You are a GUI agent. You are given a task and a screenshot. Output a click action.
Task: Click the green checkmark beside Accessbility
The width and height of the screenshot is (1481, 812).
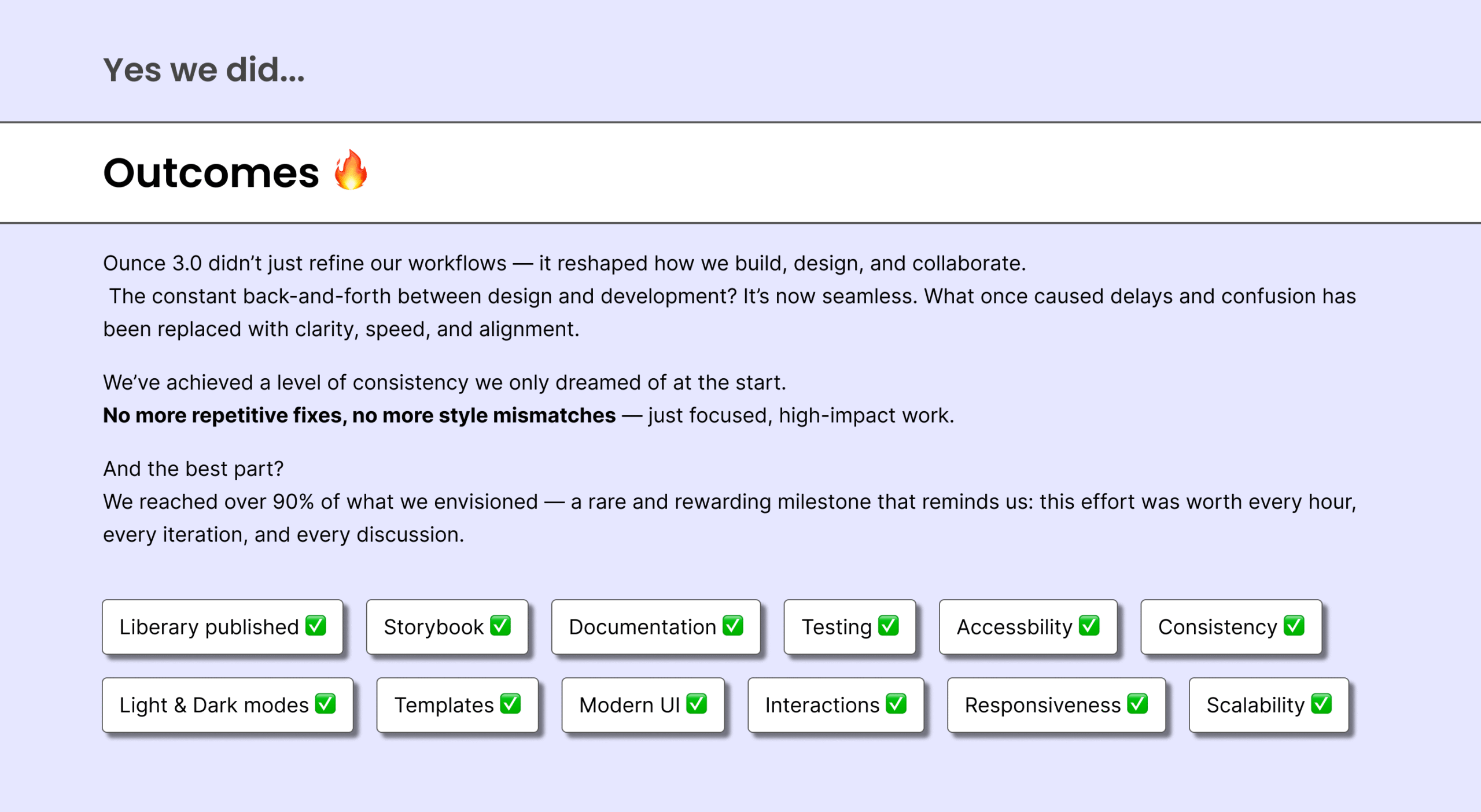(1089, 625)
